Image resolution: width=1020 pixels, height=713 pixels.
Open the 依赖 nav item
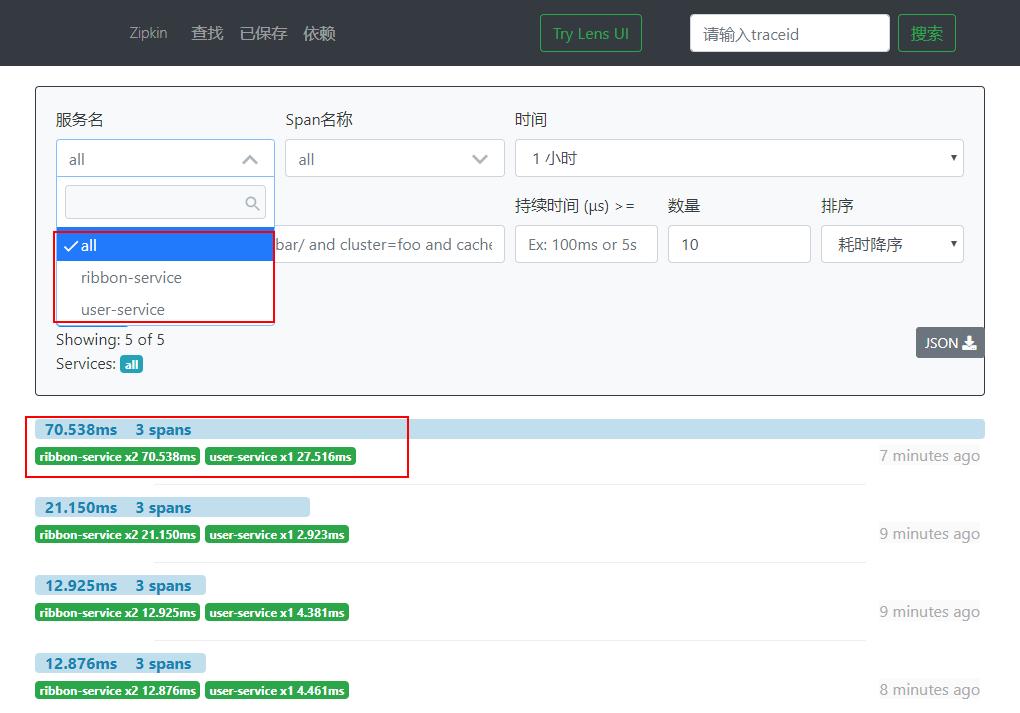[319, 33]
